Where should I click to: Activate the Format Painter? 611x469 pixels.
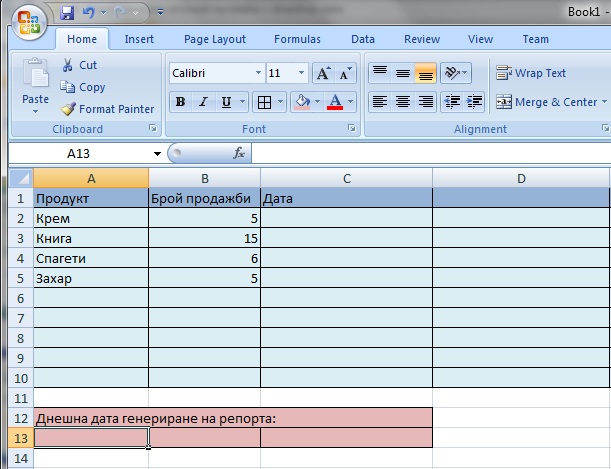click(x=108, y=109)
